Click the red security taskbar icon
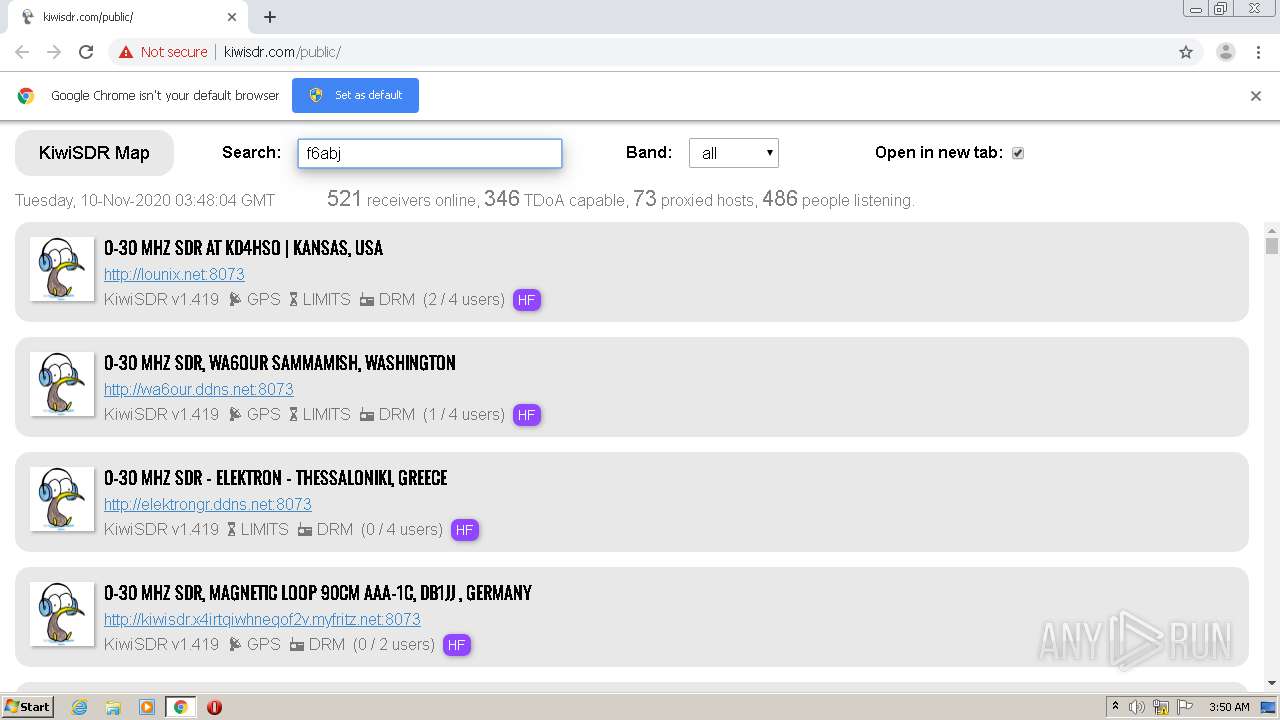Screen dimensions: 1280x720 [214, 707]
